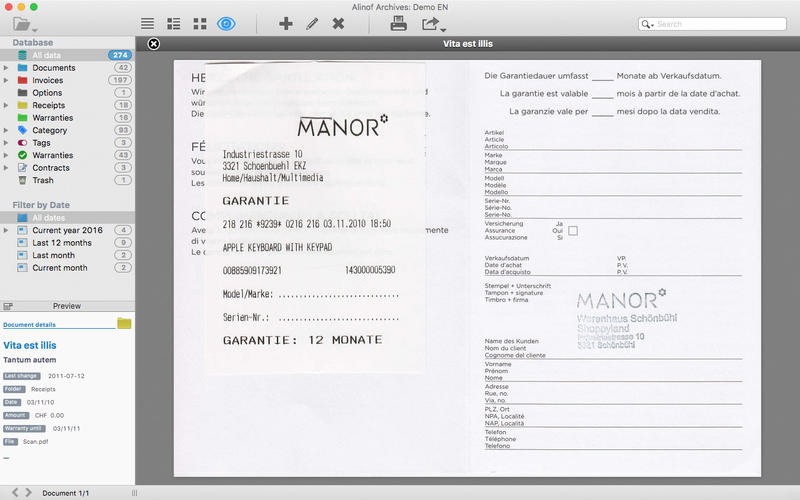Open the search magnifier options

coord(647,24)
